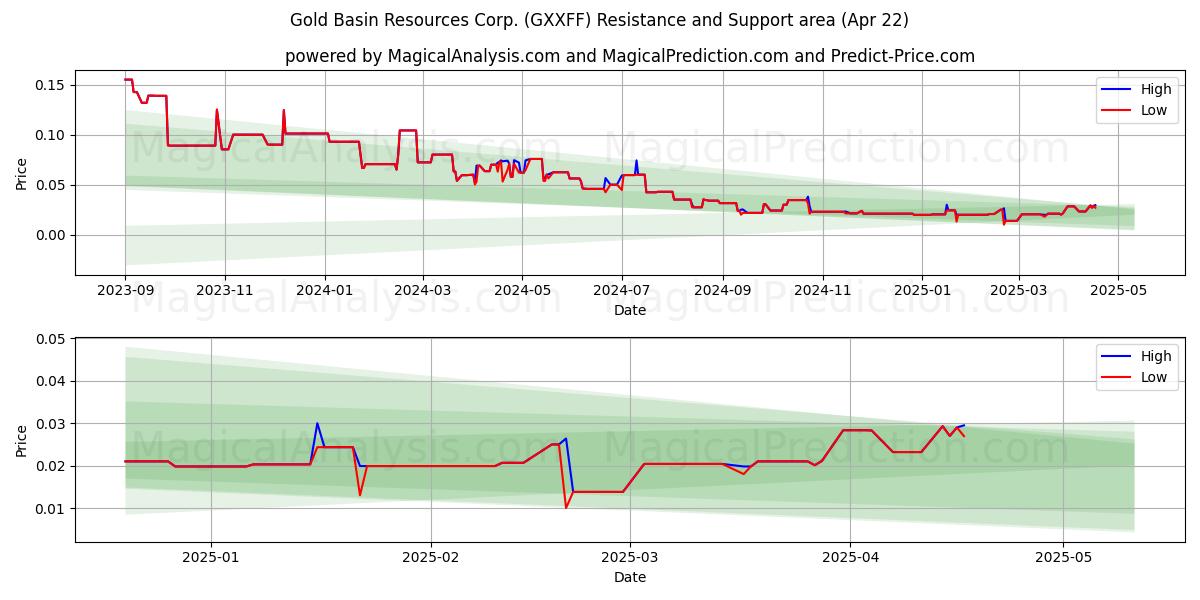Select the 2024-01 date tick label
Screen dimensions: 1200x600
324,291
